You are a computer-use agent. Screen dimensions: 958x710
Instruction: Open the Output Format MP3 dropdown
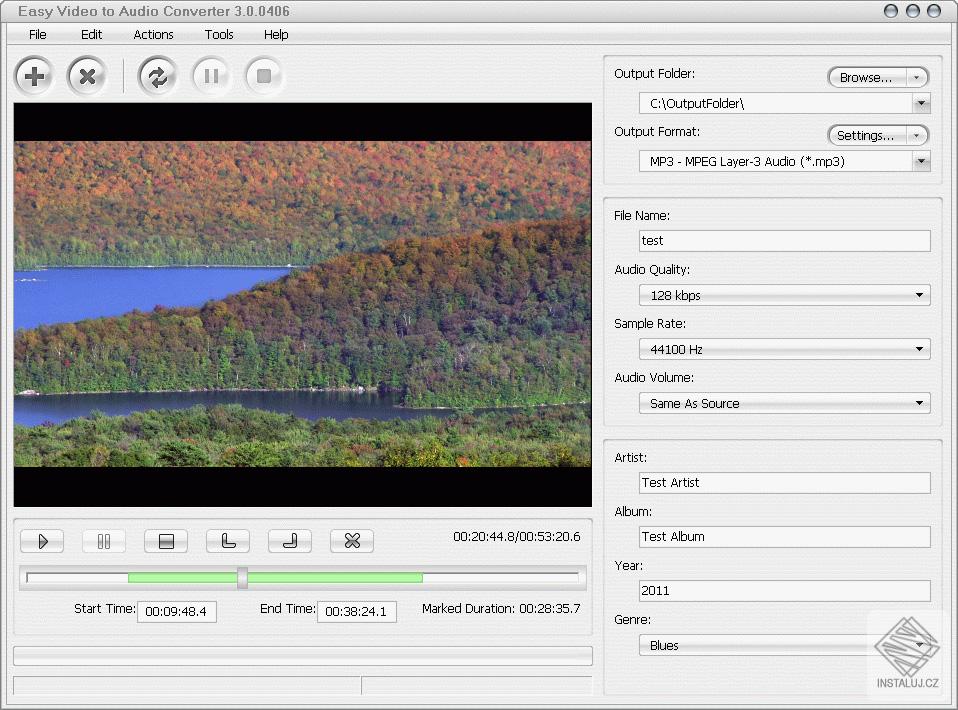pos(920,161)
